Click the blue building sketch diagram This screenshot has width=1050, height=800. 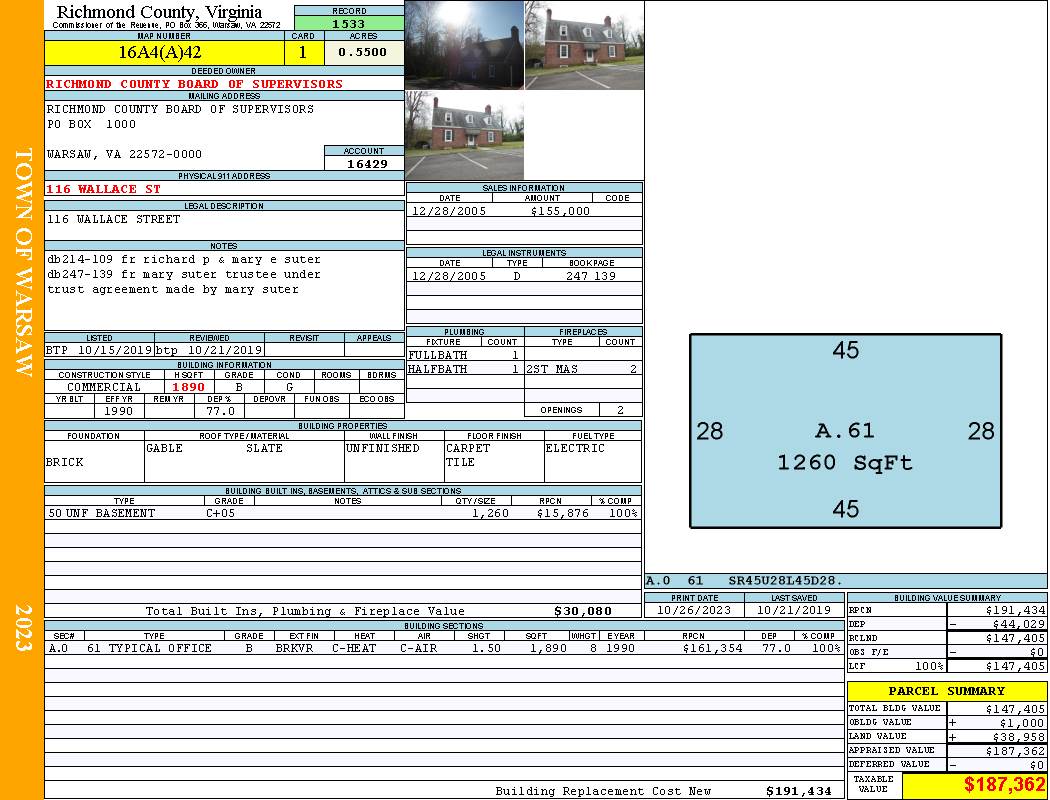tap(845, 431)
